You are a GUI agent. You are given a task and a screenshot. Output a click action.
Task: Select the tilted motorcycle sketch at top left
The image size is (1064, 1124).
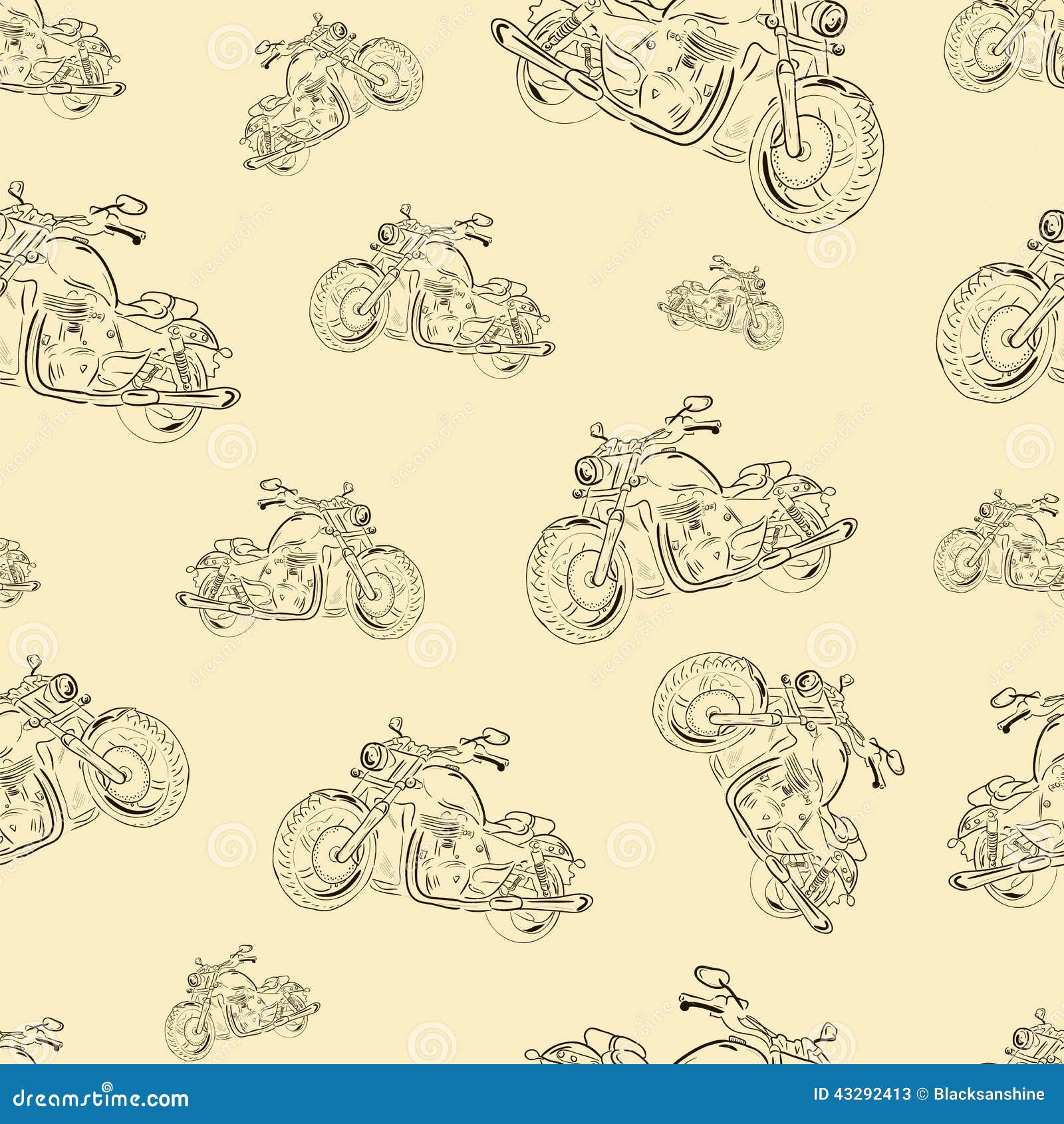[x=319, y=93]
